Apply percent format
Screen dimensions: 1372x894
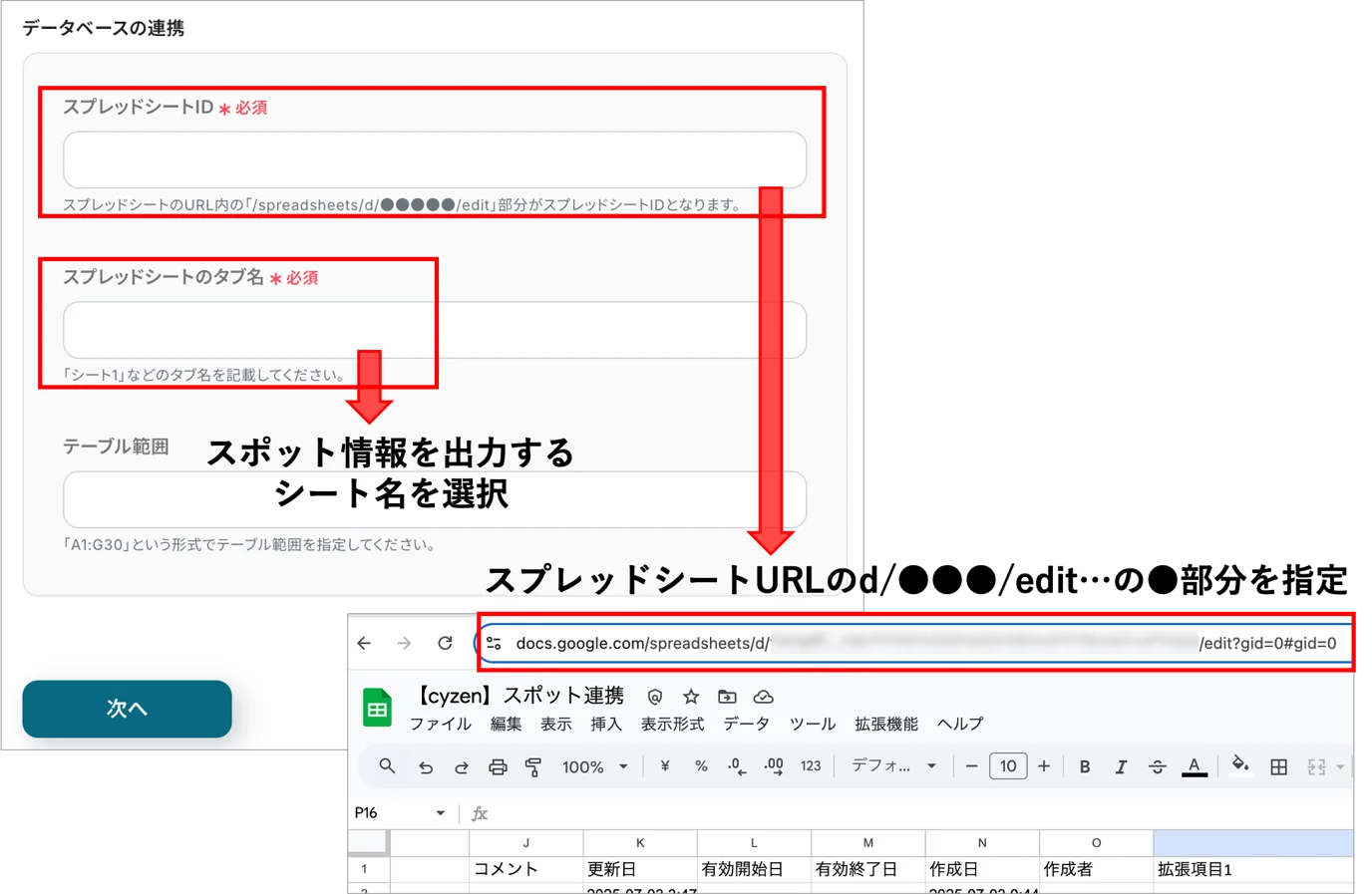pos(701,766)
